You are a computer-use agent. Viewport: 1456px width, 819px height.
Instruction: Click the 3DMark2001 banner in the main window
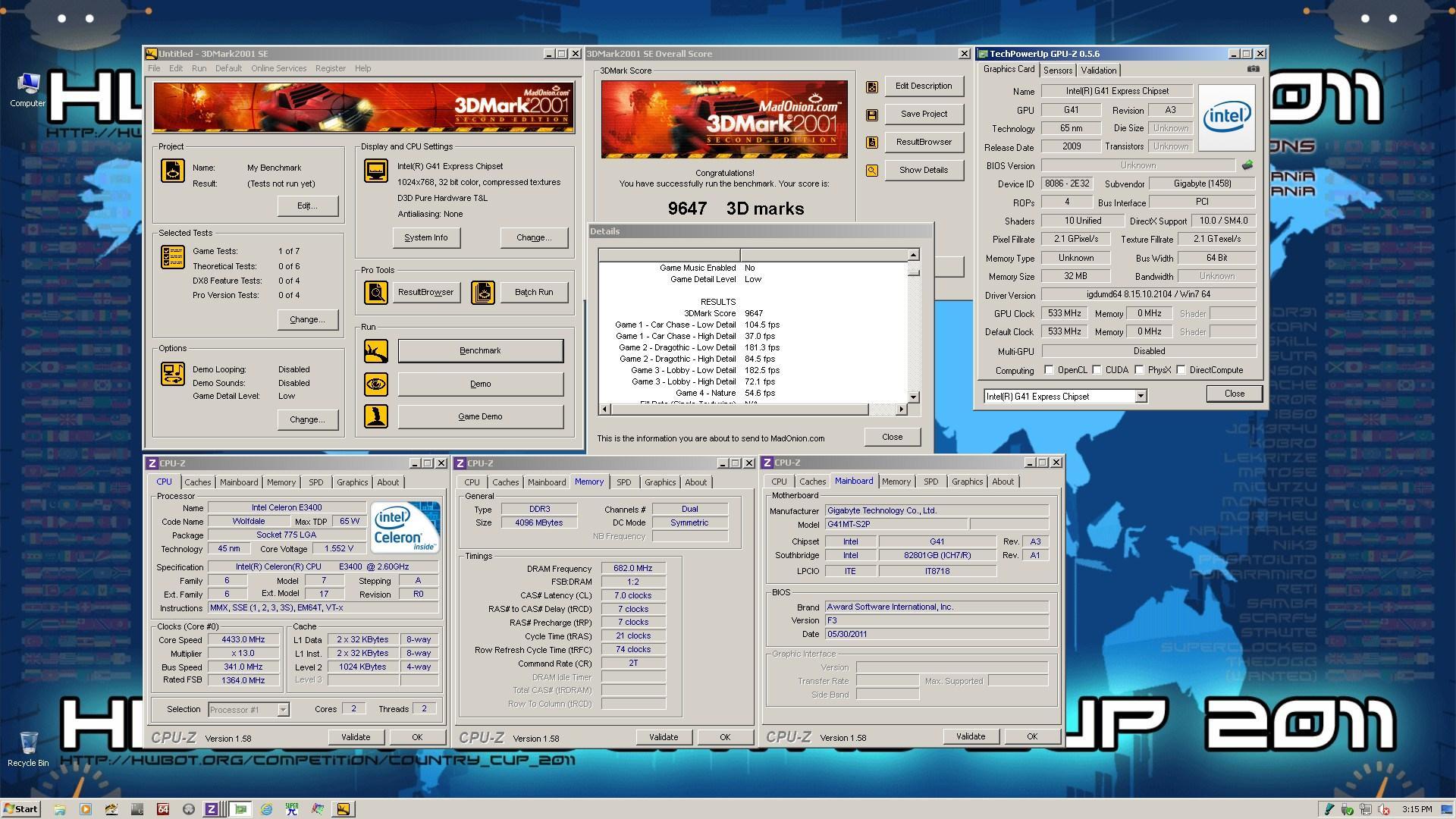(x=363, y=108)
